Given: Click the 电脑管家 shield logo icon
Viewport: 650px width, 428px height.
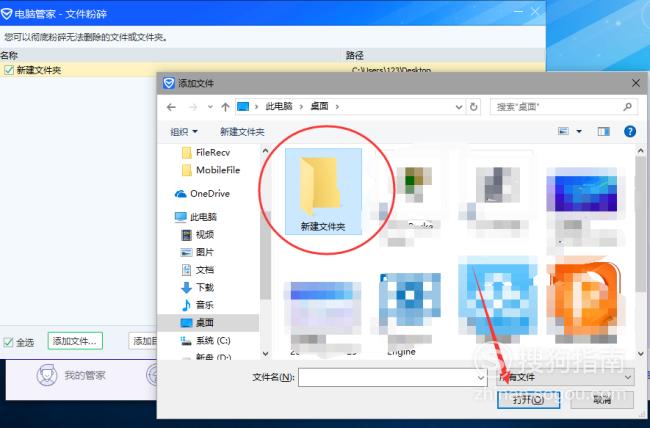Looking at the screenshot, I should [7, 14].
